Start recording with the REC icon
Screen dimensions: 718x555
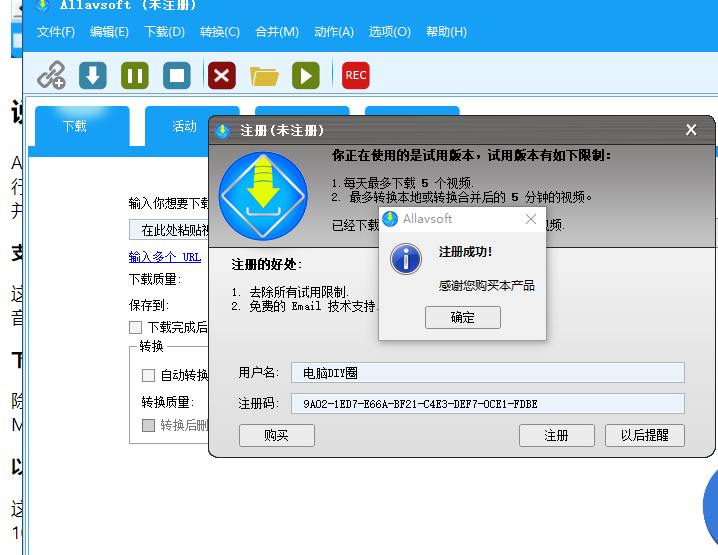click(x=355, y=75)
